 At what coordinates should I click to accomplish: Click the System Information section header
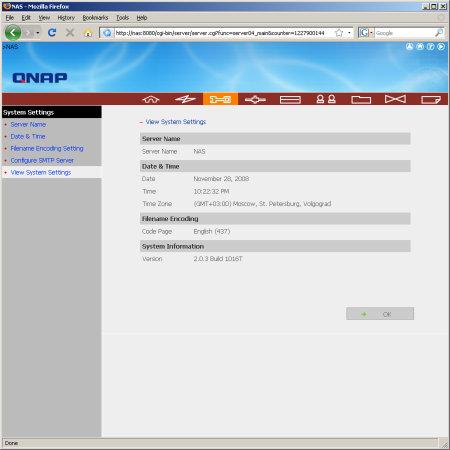(275, 246)
